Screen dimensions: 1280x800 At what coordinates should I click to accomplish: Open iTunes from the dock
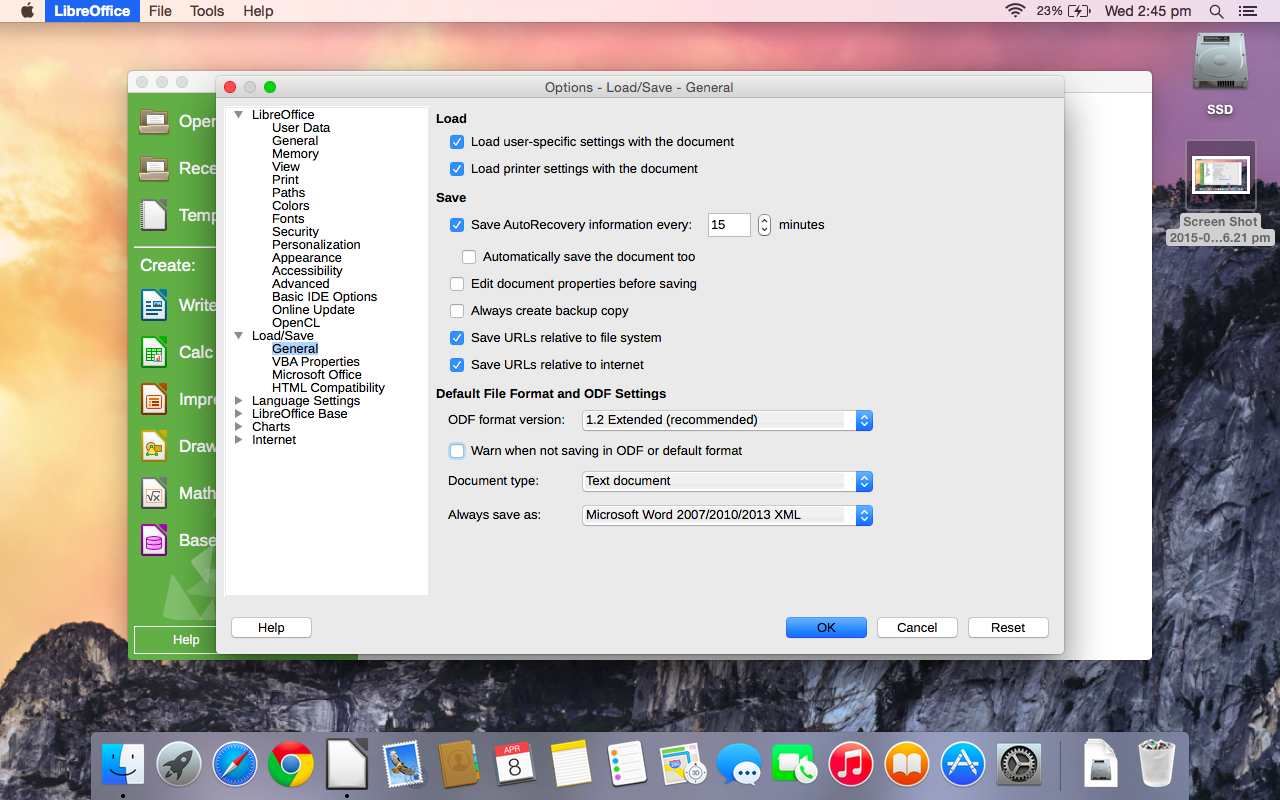pyautogui.click(x=851, y=765)
